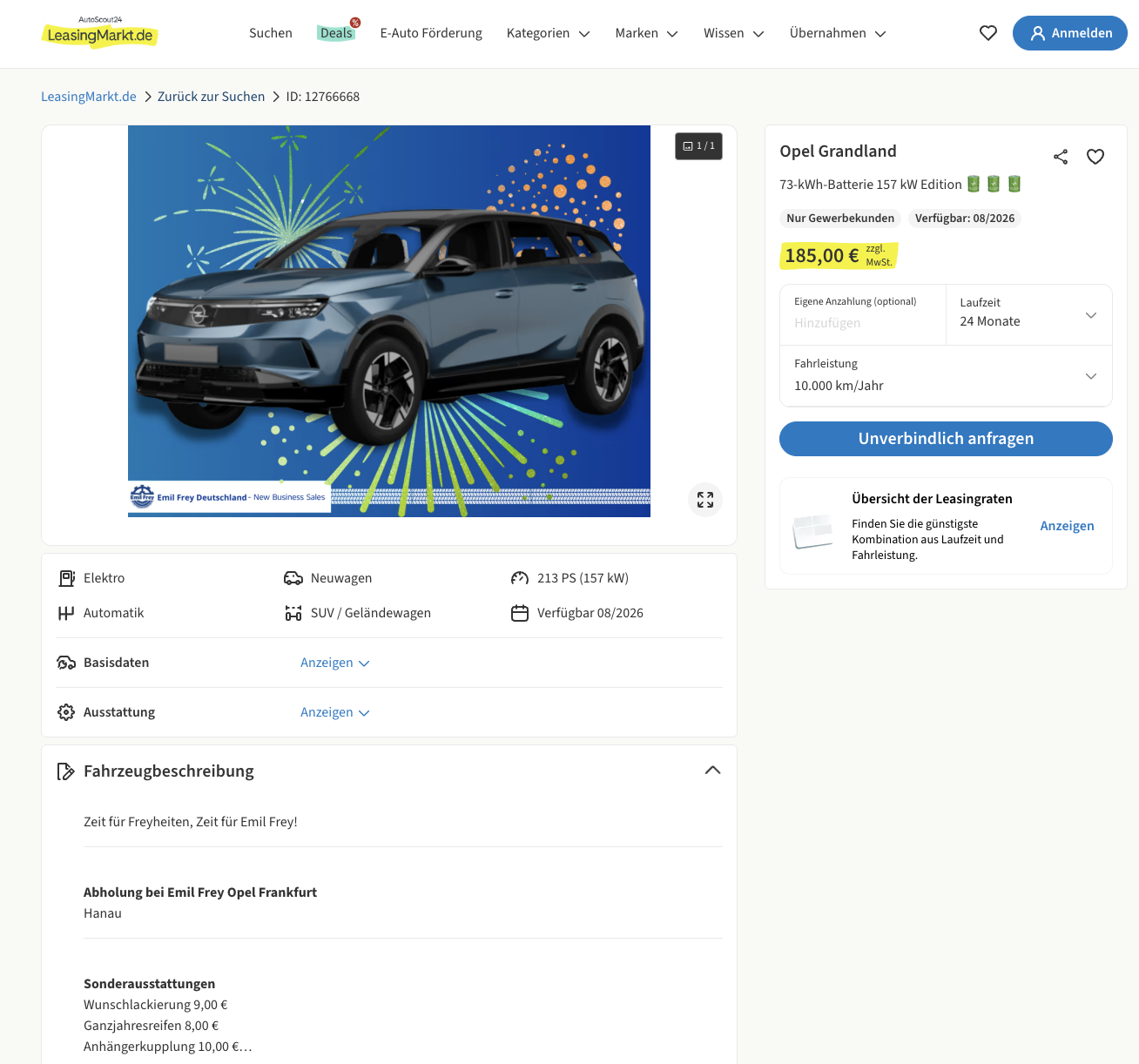The height and width of the screenshot is (1064, 1139).
Task: Open the Deals menu item
Action: (336, 33)
